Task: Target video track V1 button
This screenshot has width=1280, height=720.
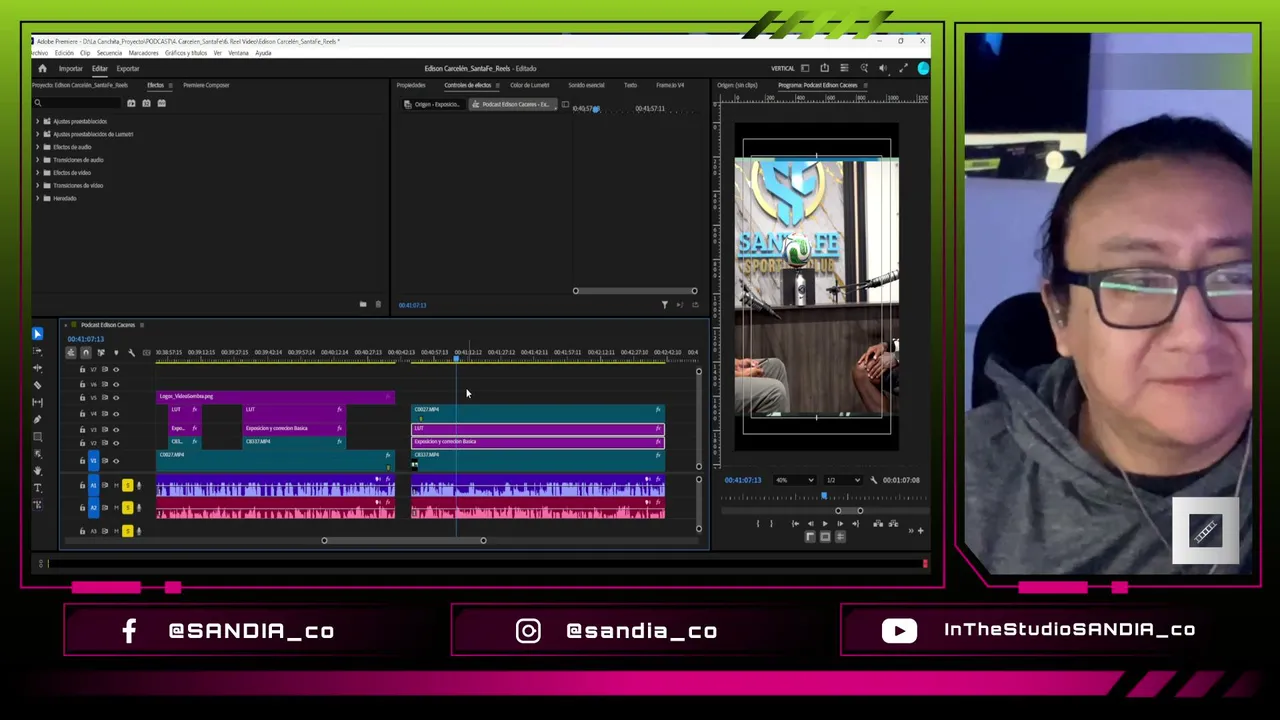Action: point(93,461)
